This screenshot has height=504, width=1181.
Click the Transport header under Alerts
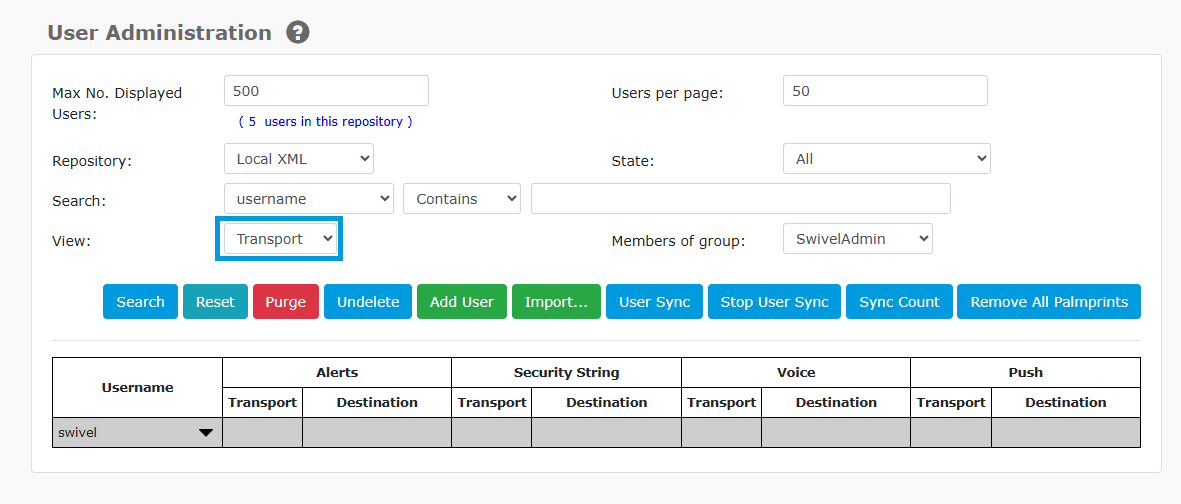pos(263,402)
